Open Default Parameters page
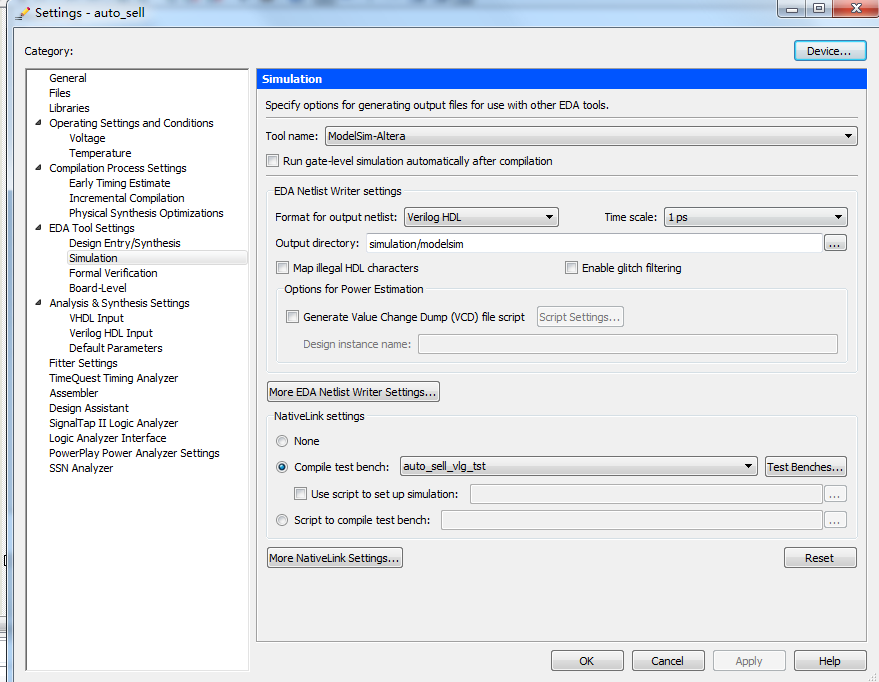This screenshot has width=879, height=682. tap(115, 349)
